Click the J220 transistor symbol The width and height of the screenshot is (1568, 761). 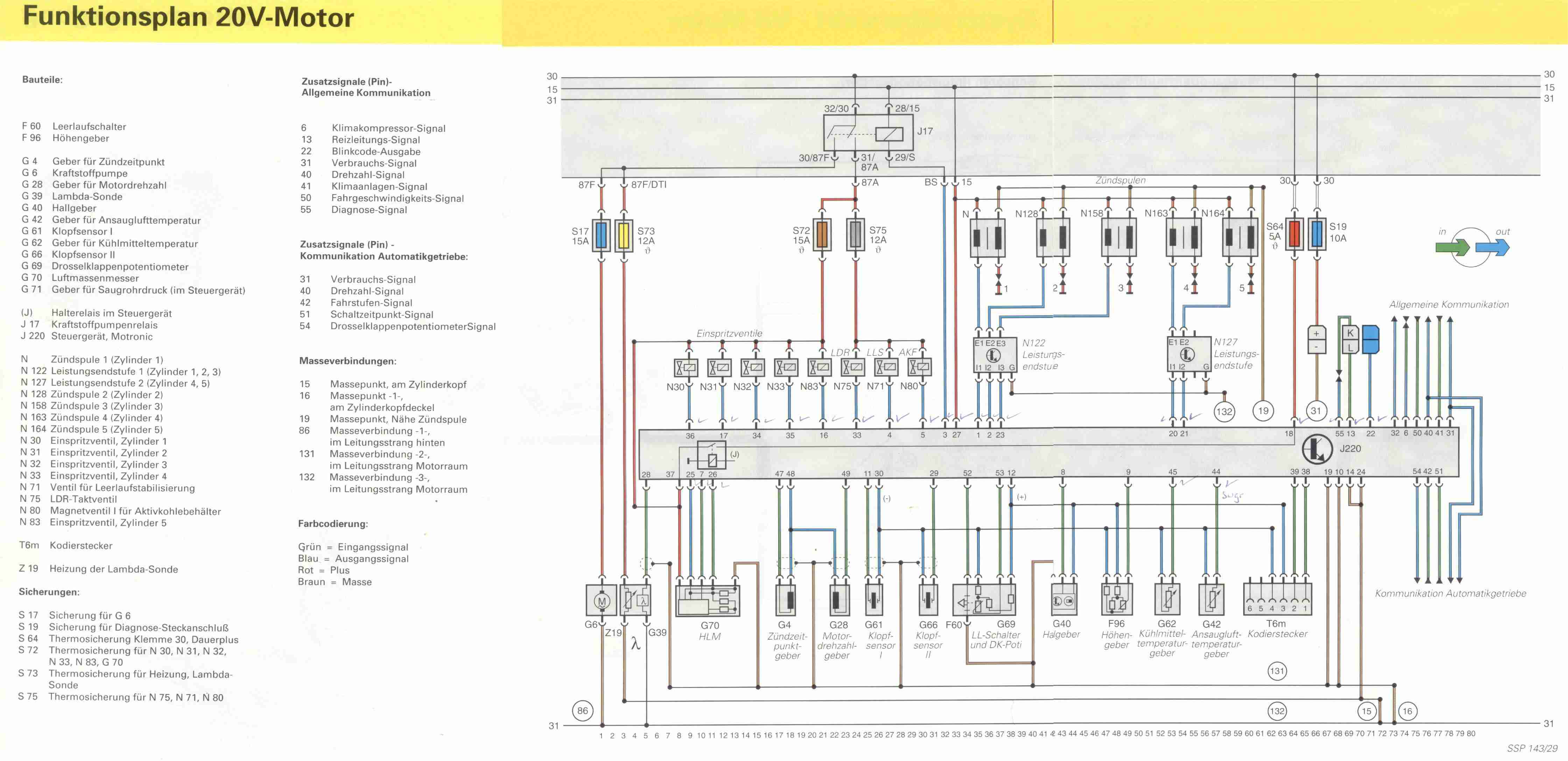coord(1317,449)
